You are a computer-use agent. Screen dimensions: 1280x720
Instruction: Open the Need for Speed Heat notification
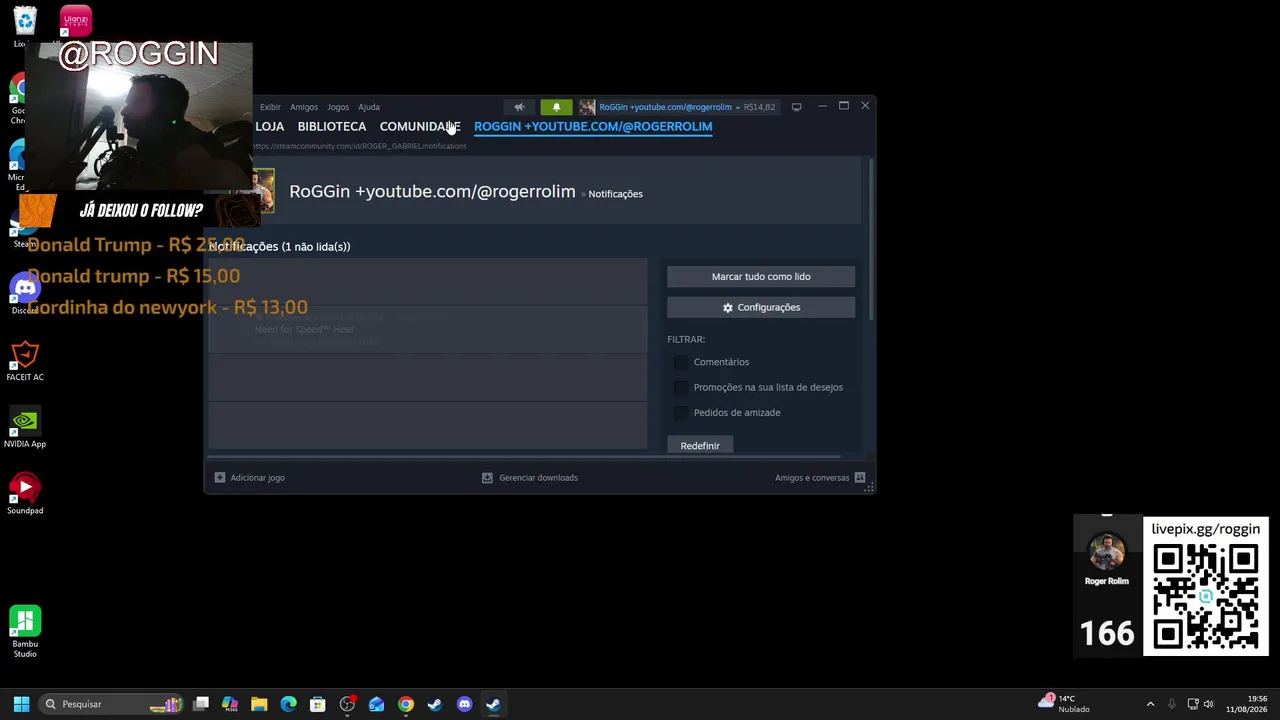[x=428, y=330]
